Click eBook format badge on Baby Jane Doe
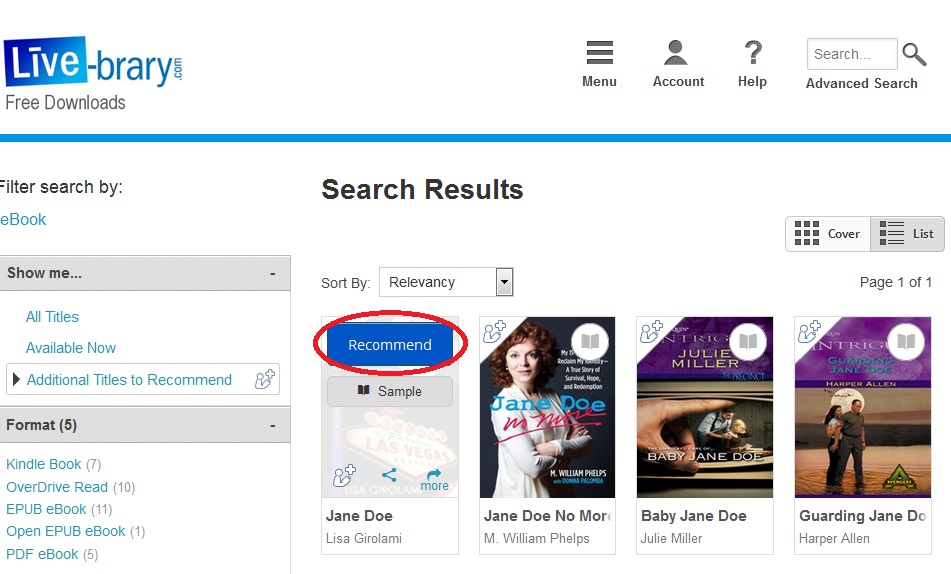This screenshot has height=574, width=951. coord(747,343)
